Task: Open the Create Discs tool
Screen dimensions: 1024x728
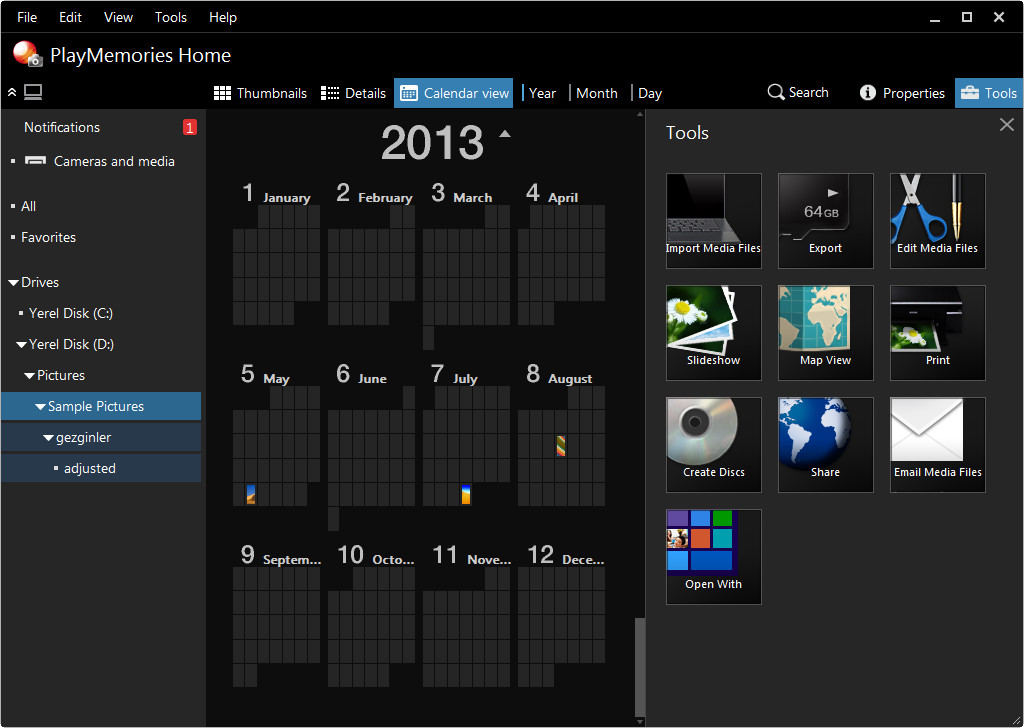Action: click(714, 445)
